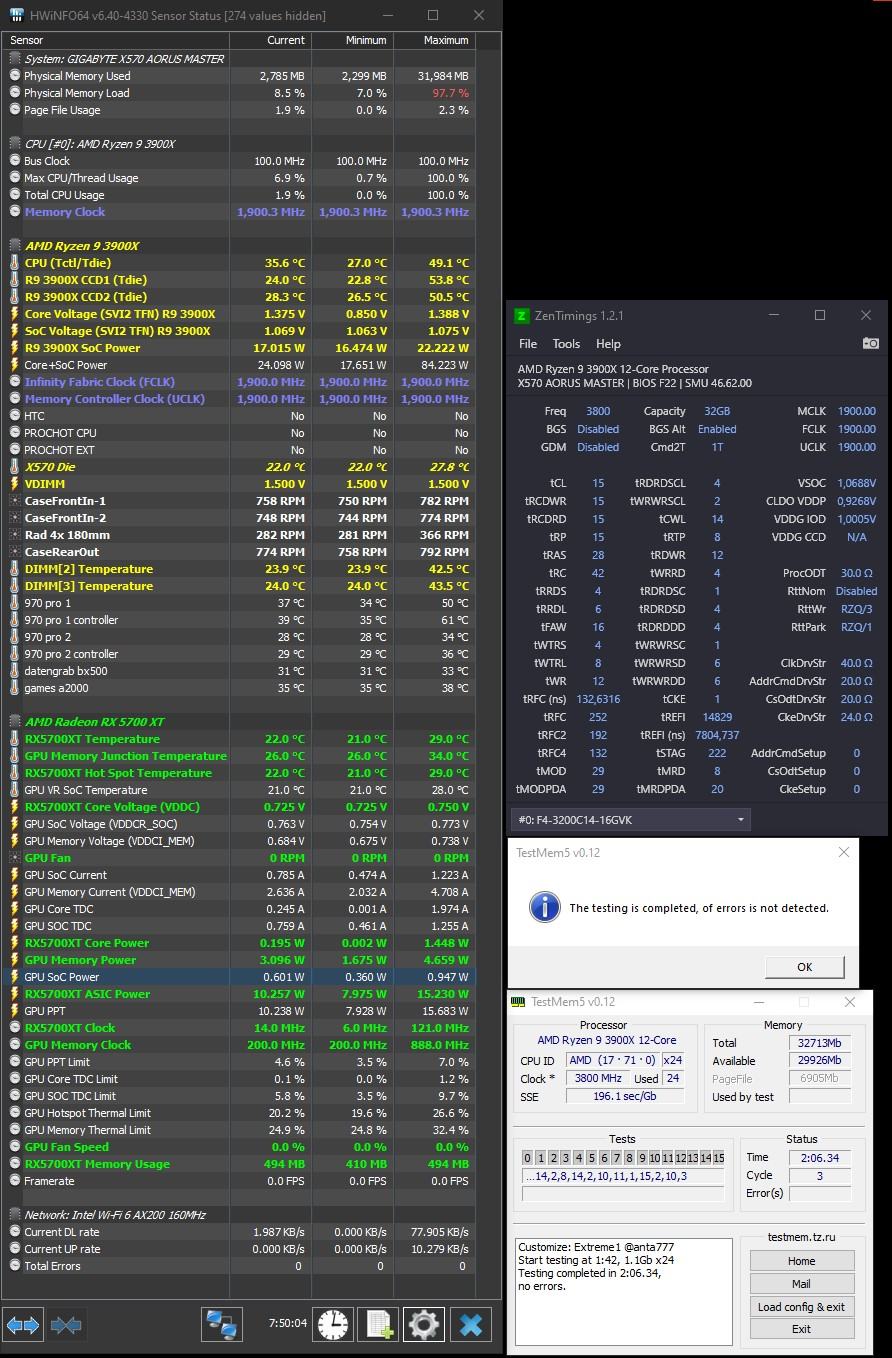Select the Total CPU Usage row
This screenshot has width=892, height=1358.
(x=238, y=195)
